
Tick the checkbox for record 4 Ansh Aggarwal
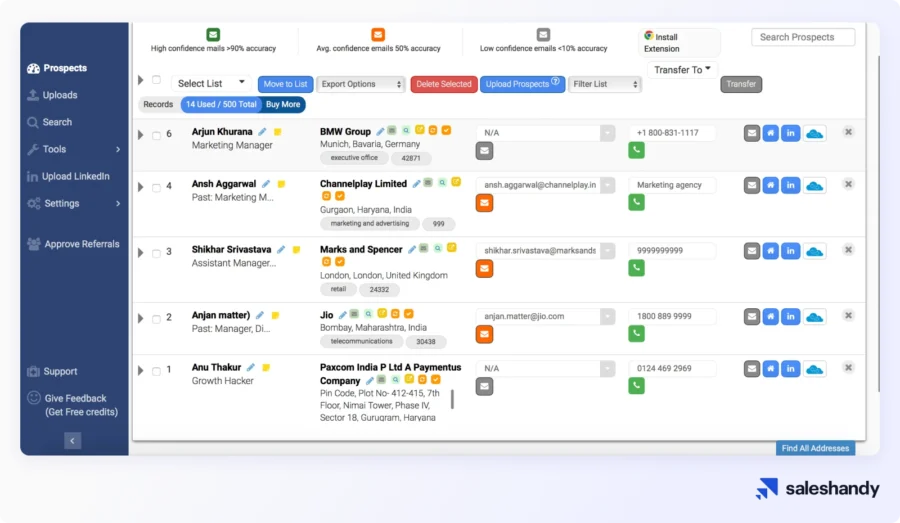tap(156, 188)
